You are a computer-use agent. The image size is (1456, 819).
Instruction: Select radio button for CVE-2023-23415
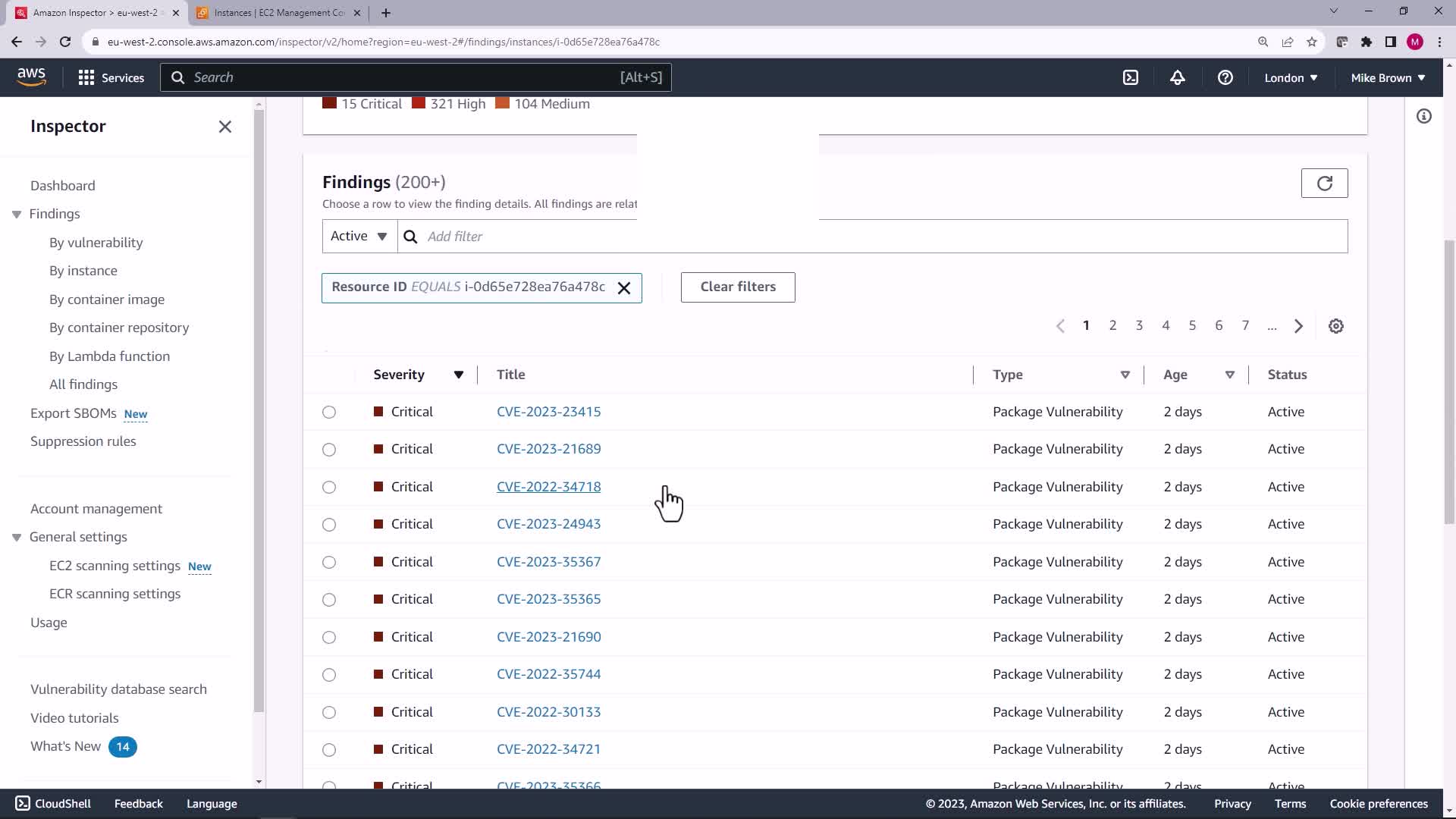click(329, 412)
